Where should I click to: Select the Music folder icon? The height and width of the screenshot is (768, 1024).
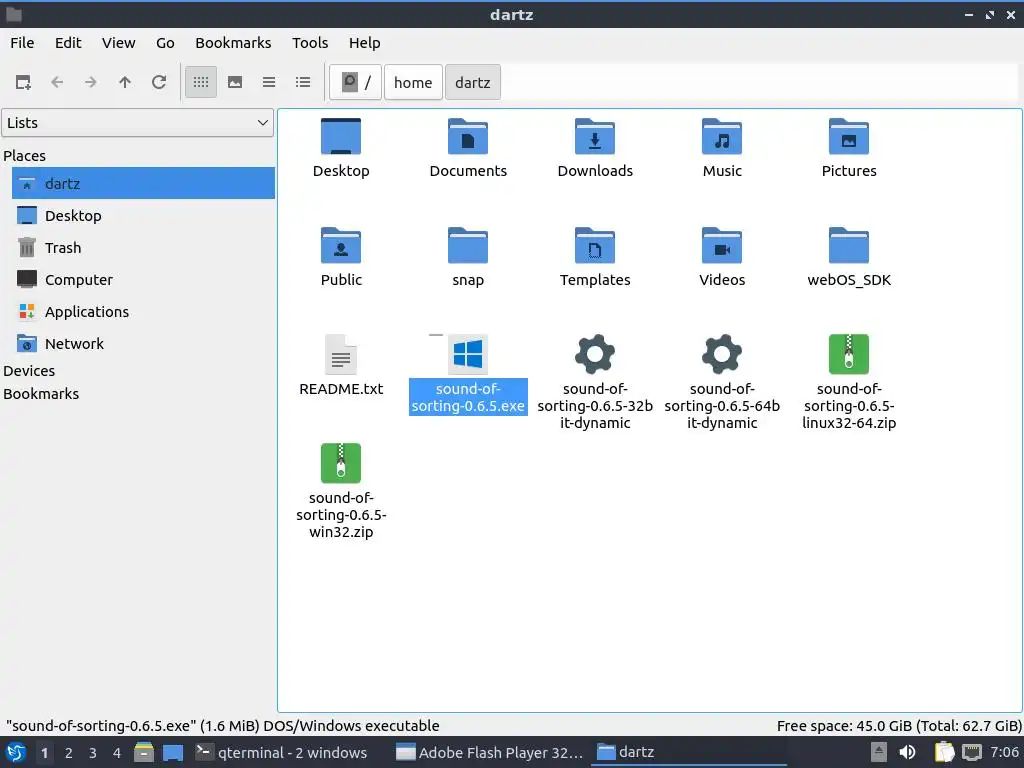point(722,148)
